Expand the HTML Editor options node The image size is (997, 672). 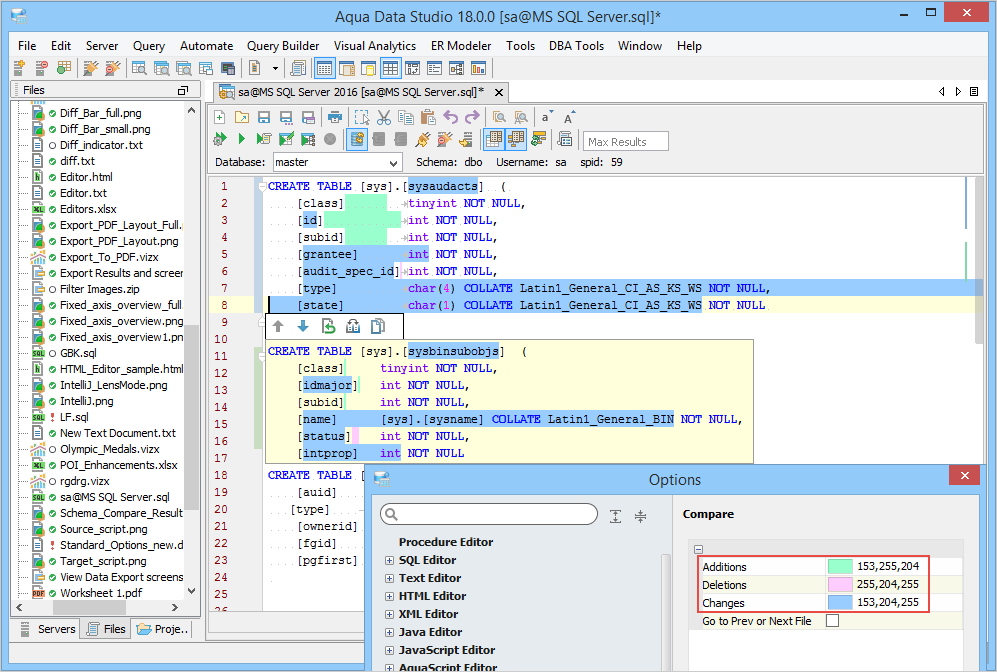390,596
